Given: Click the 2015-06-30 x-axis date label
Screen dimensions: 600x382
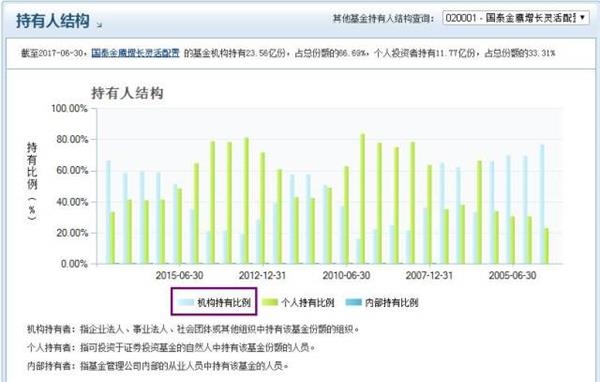Looking at the screenshot, I should click(179, 275).
